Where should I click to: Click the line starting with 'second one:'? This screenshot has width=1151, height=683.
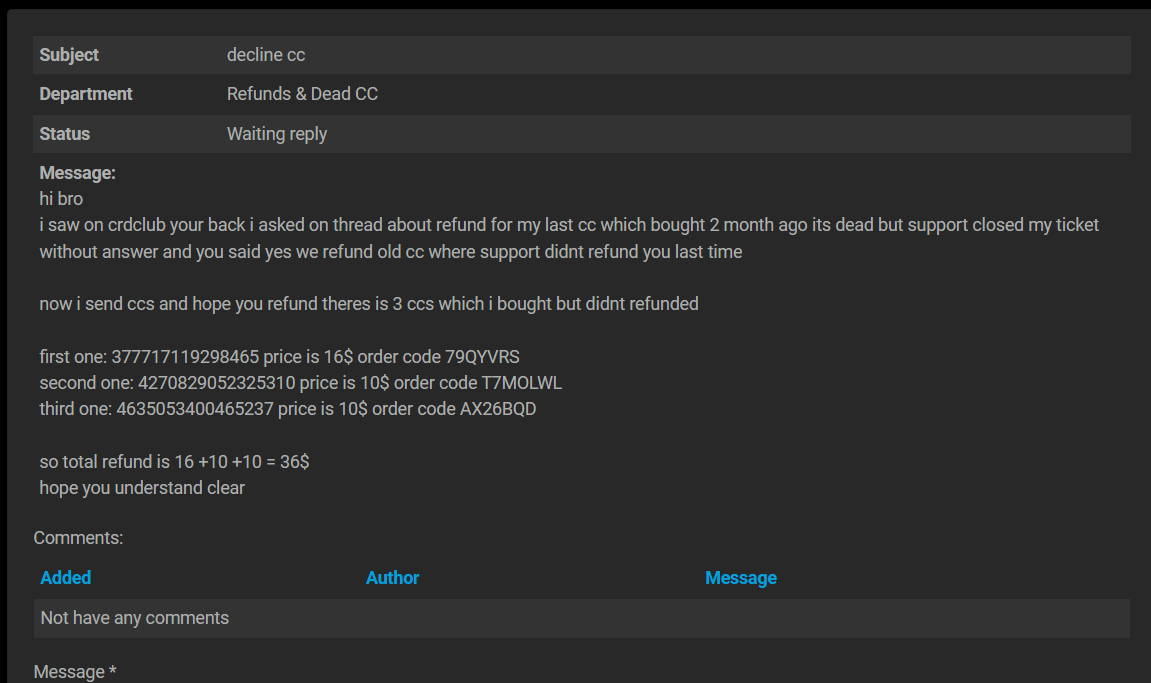click(300, 383)
